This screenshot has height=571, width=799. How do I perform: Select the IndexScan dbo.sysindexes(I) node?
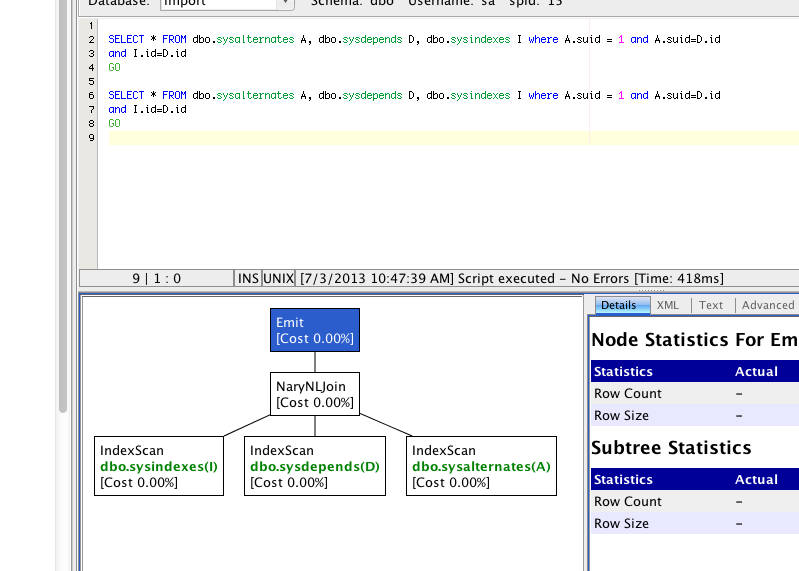coord(159,466)
